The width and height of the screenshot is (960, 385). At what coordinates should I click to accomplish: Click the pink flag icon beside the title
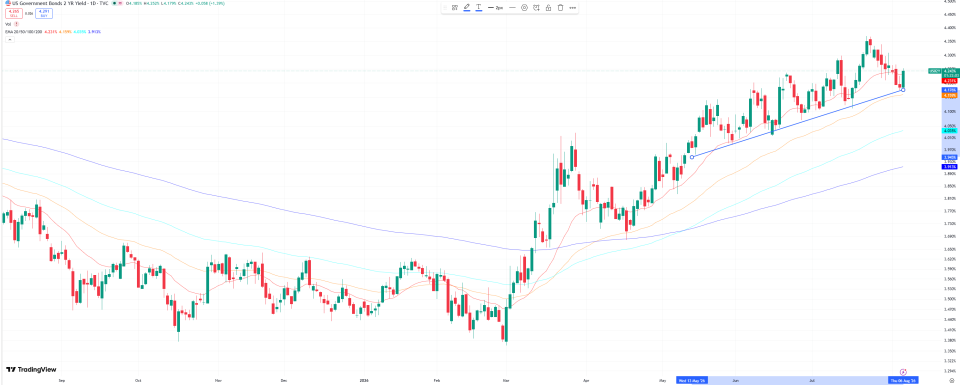coord(120,3)
